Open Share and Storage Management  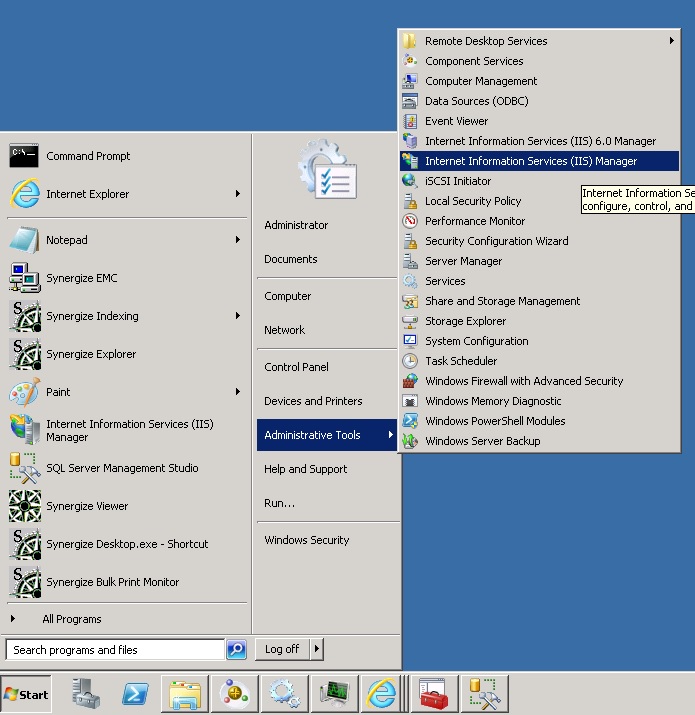click(x=539, y=301)
